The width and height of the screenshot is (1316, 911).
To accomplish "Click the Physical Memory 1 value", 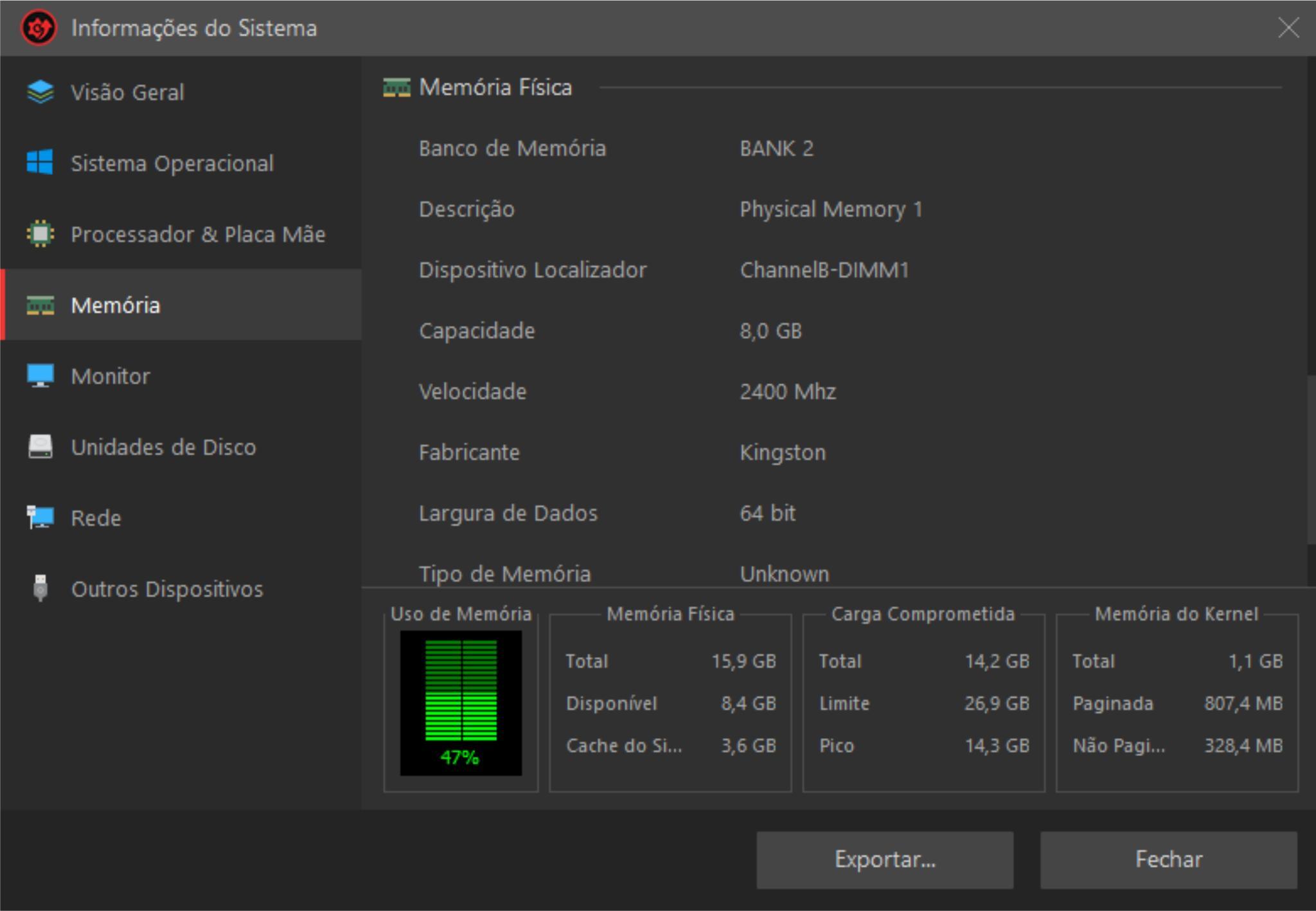I will 831,210.
